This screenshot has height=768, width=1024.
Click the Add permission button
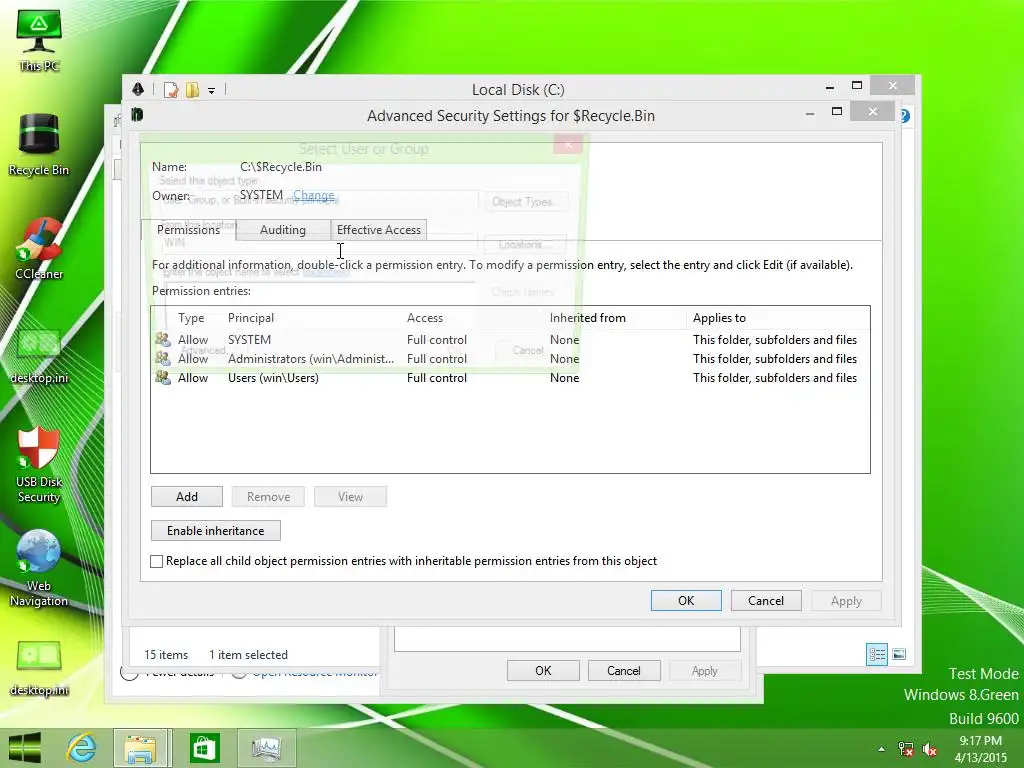187,497
